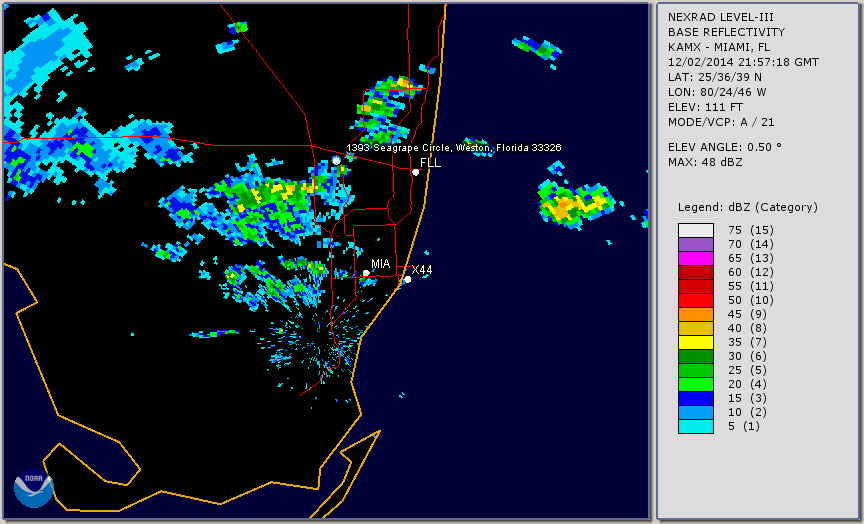The width and height of the screenshot is (864, 524).
Task: Click the KAMX - MIAMI, FL station text
Action: [719, 47]
